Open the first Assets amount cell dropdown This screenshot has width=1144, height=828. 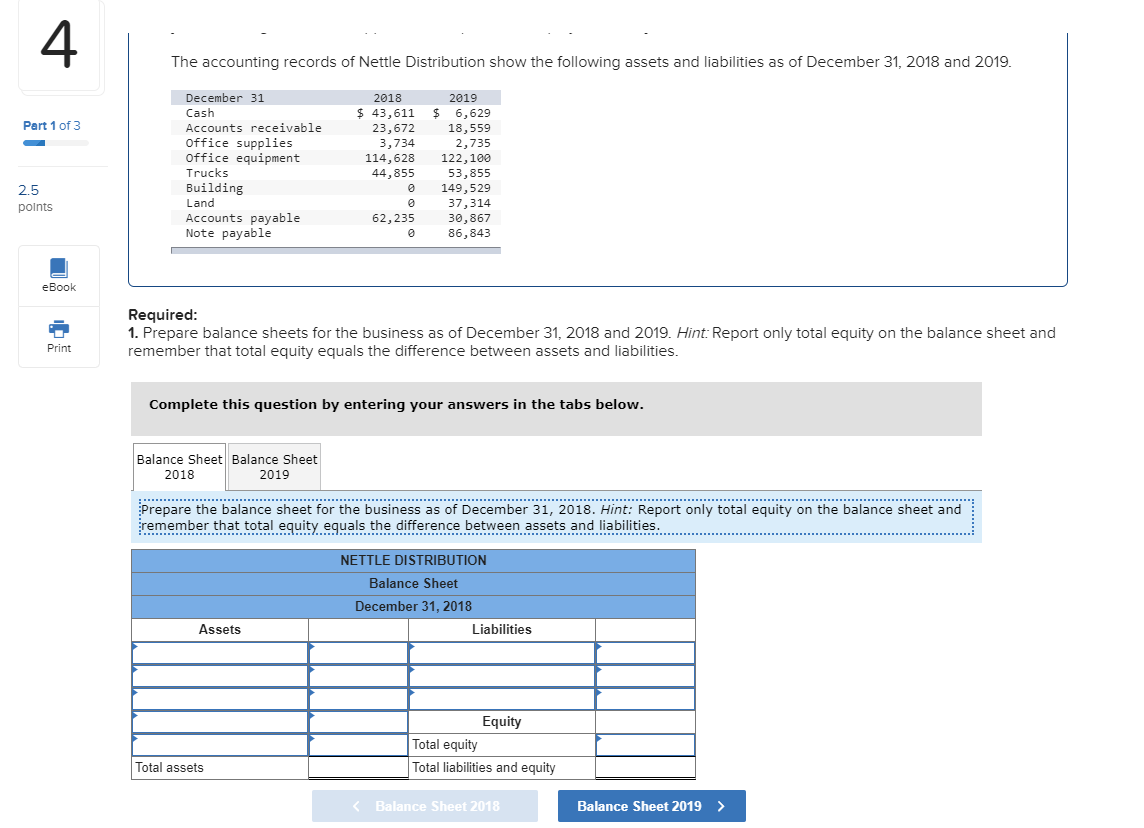(358, 653)
